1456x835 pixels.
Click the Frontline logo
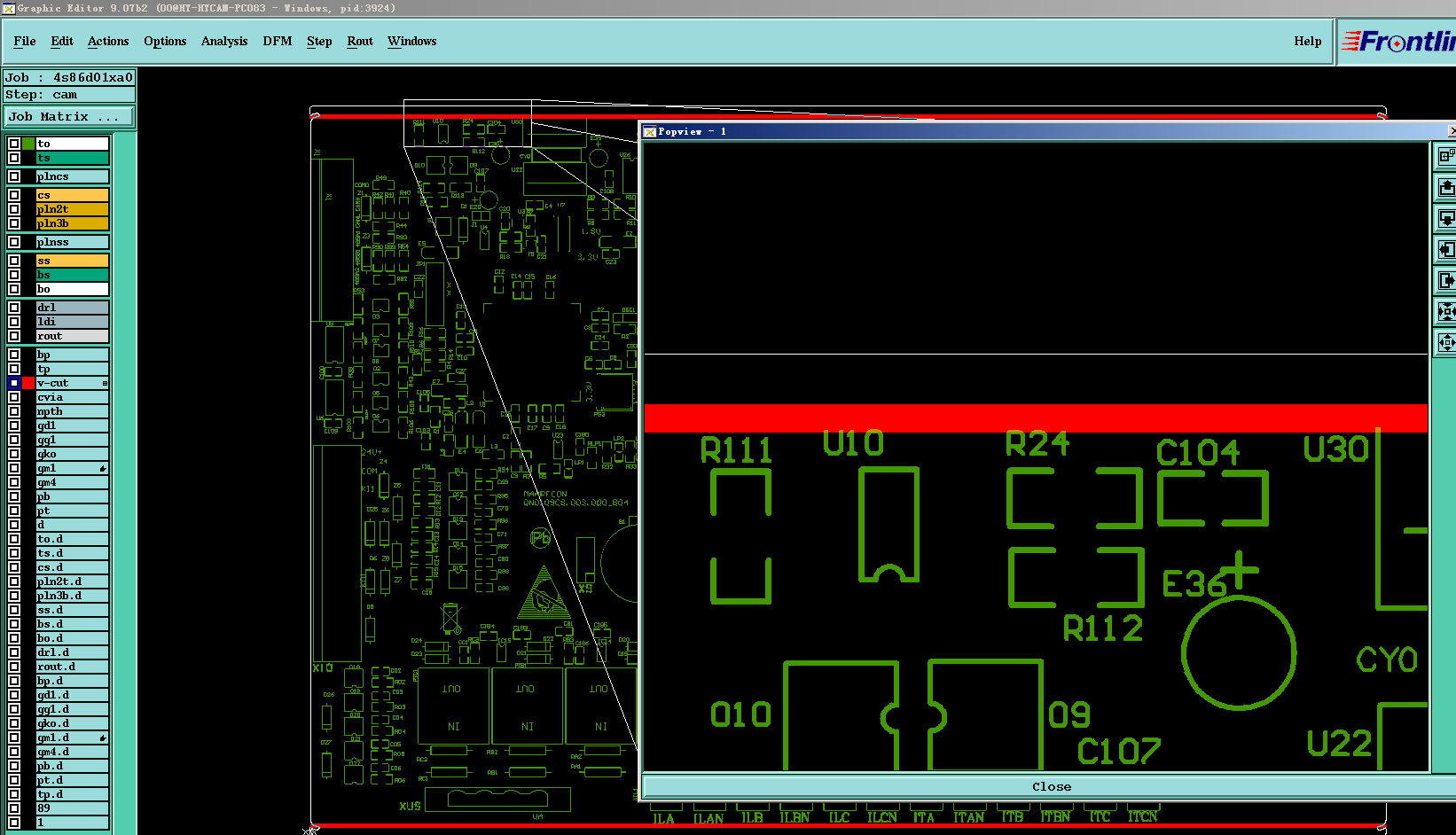click(x=1398, y=42)
